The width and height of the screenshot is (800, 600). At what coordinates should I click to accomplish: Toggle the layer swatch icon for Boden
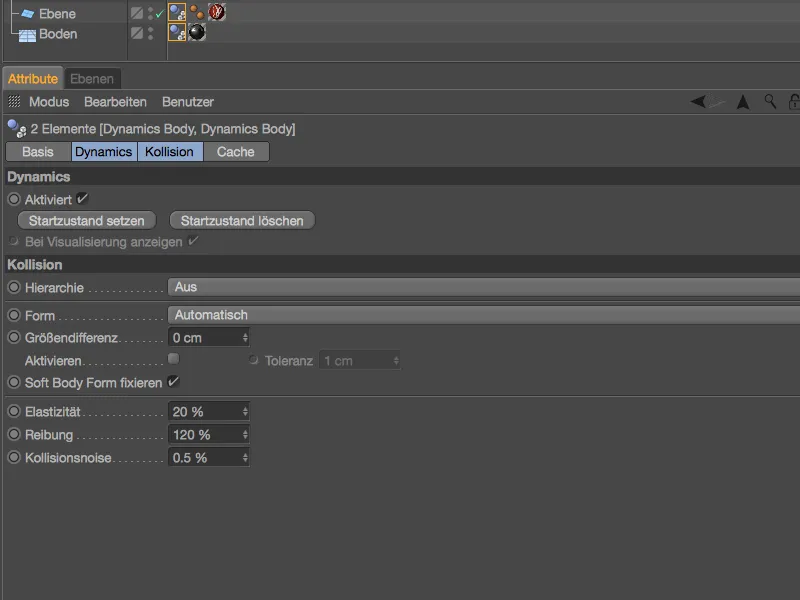tap(137, 33)
